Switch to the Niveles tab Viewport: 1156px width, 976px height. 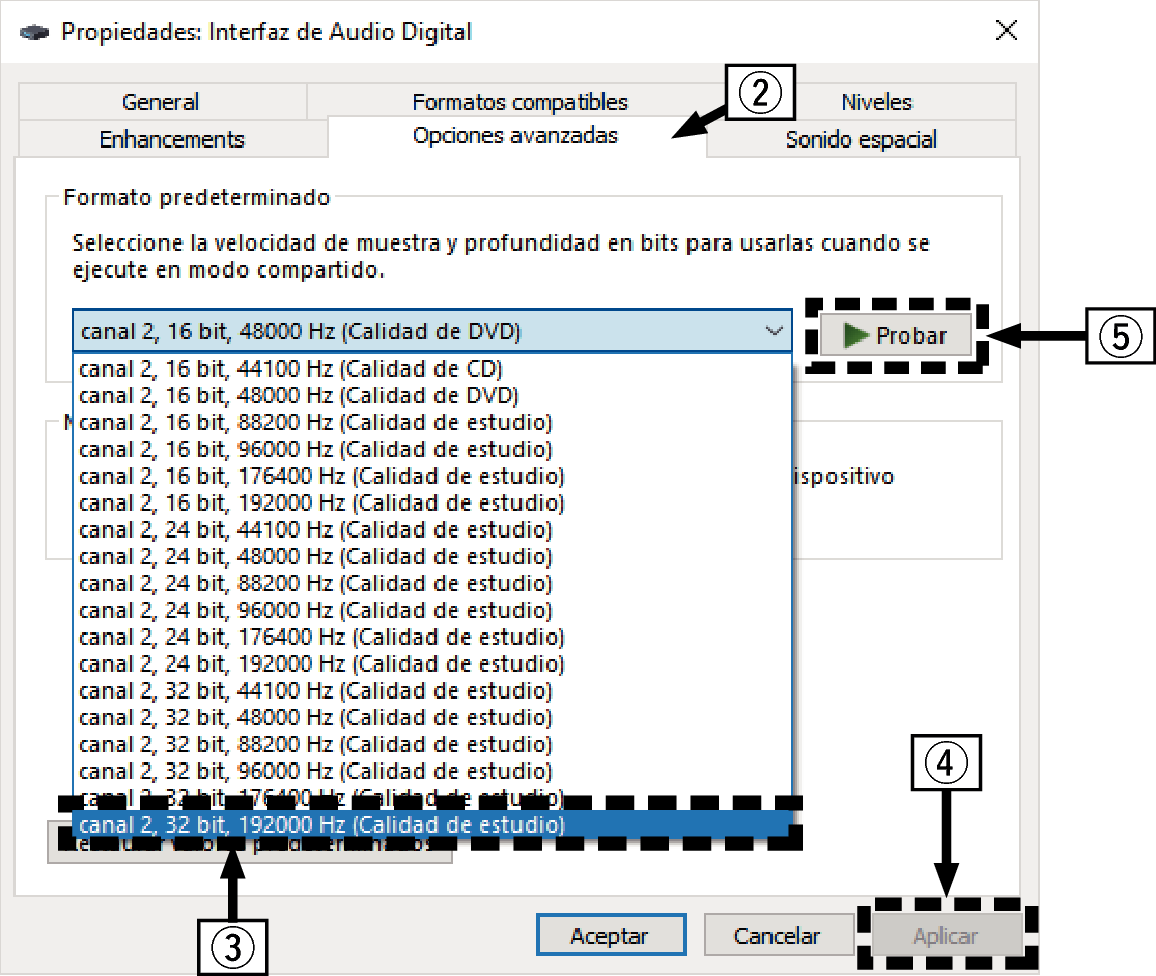point(877,101)
